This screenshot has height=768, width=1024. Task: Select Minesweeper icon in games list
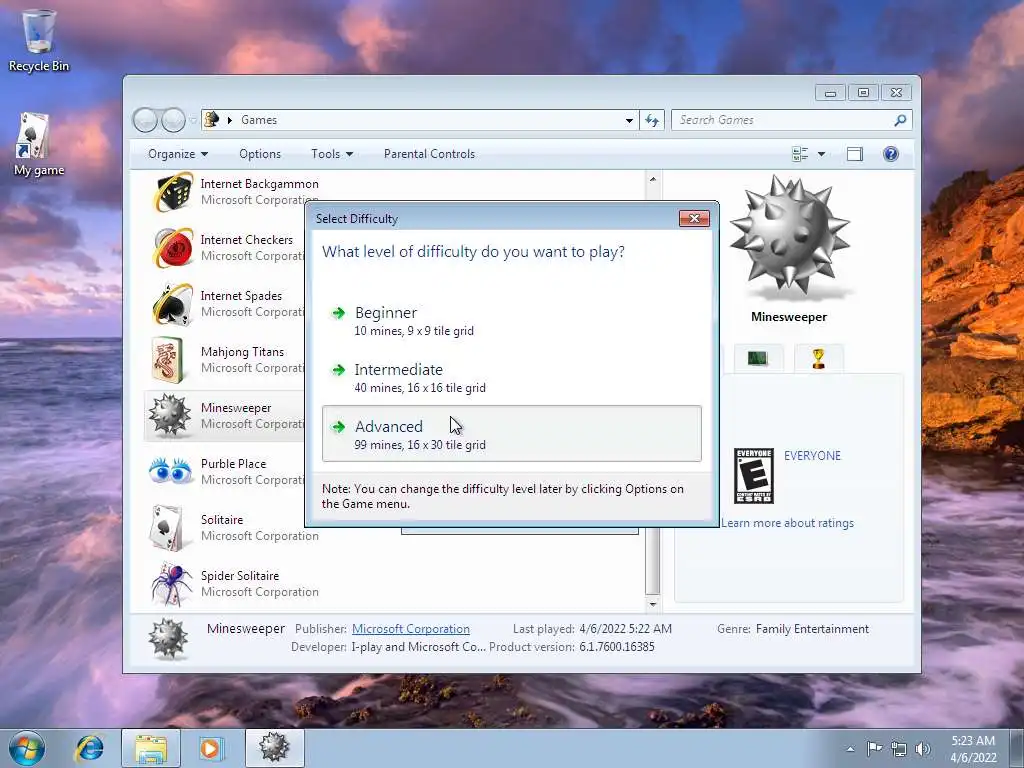click(x=169, y=415)
